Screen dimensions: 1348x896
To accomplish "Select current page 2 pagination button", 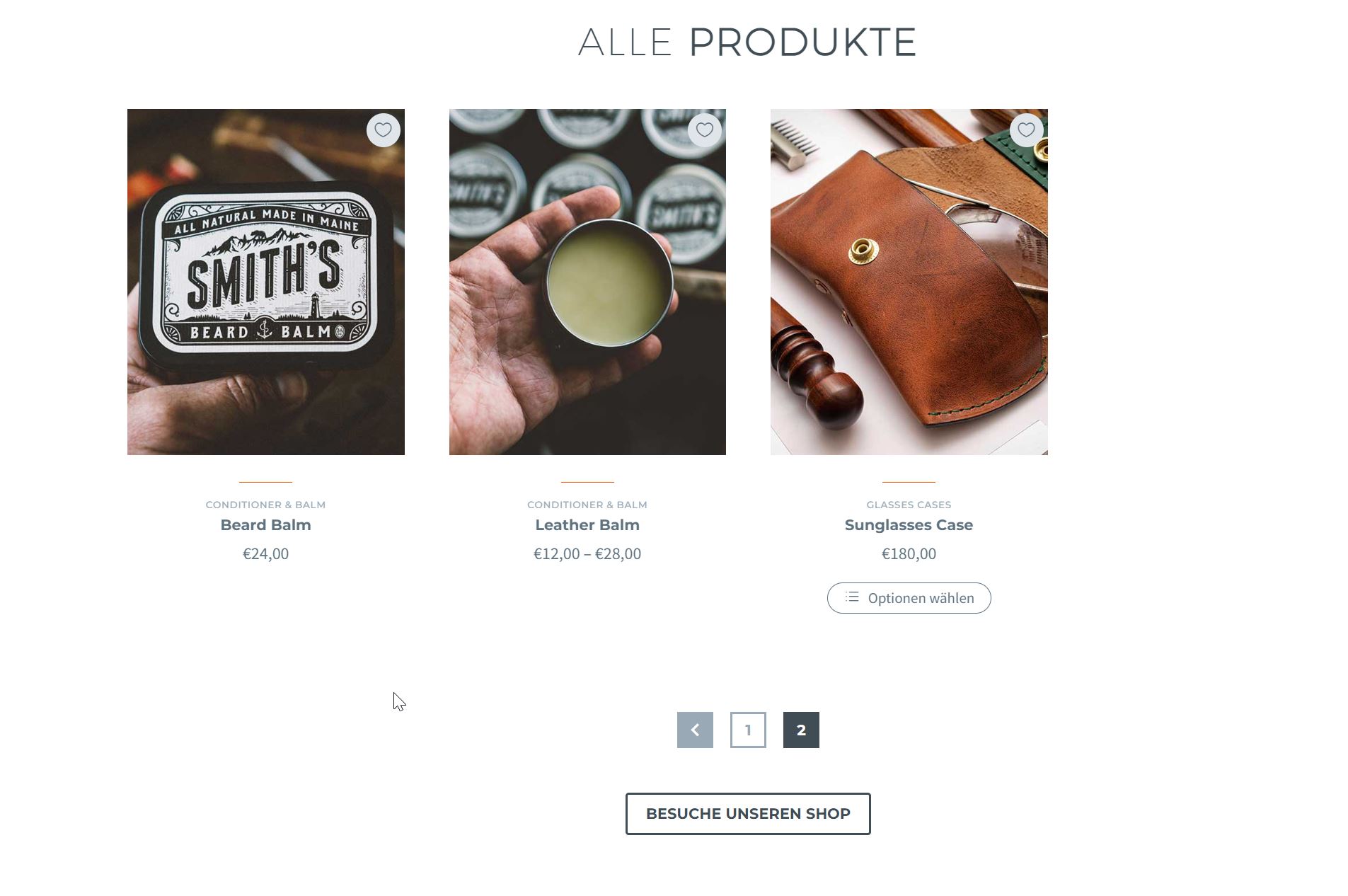I will (x=801, y=730).
